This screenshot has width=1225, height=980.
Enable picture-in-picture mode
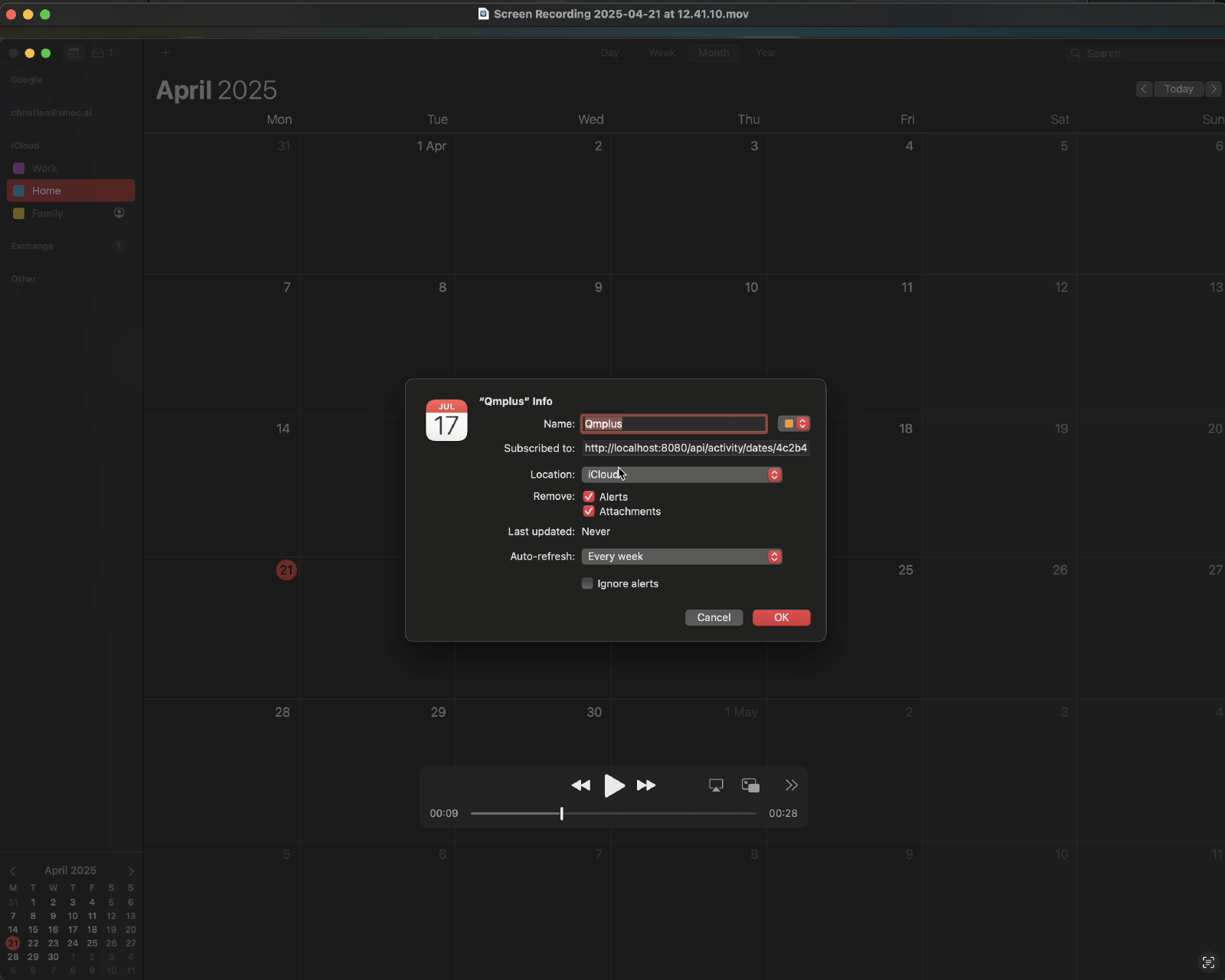(750, 786)
